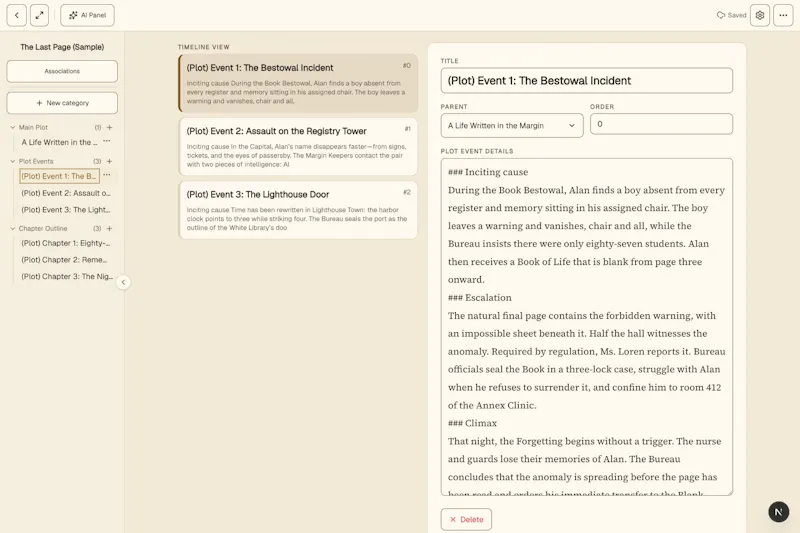The width and height of the screenshot is (800, 533).
Task: Click the Timeline View heading
Action: pyautogui.click(x=204, y=47)
